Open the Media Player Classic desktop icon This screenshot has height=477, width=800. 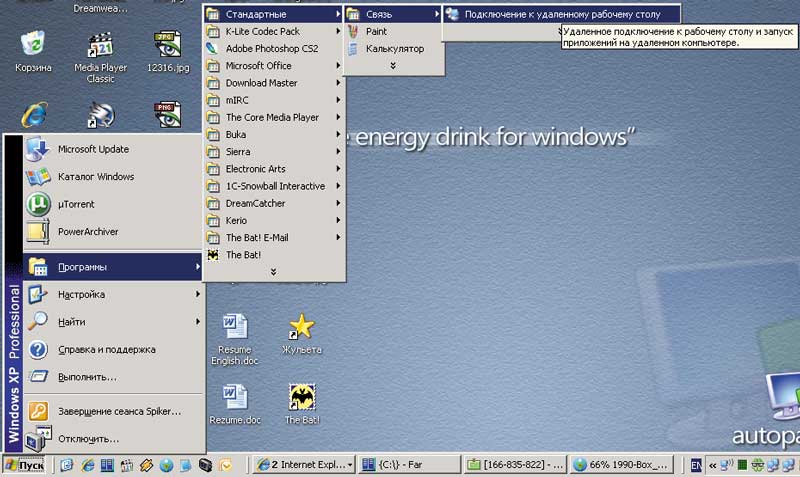coord(101,45)
